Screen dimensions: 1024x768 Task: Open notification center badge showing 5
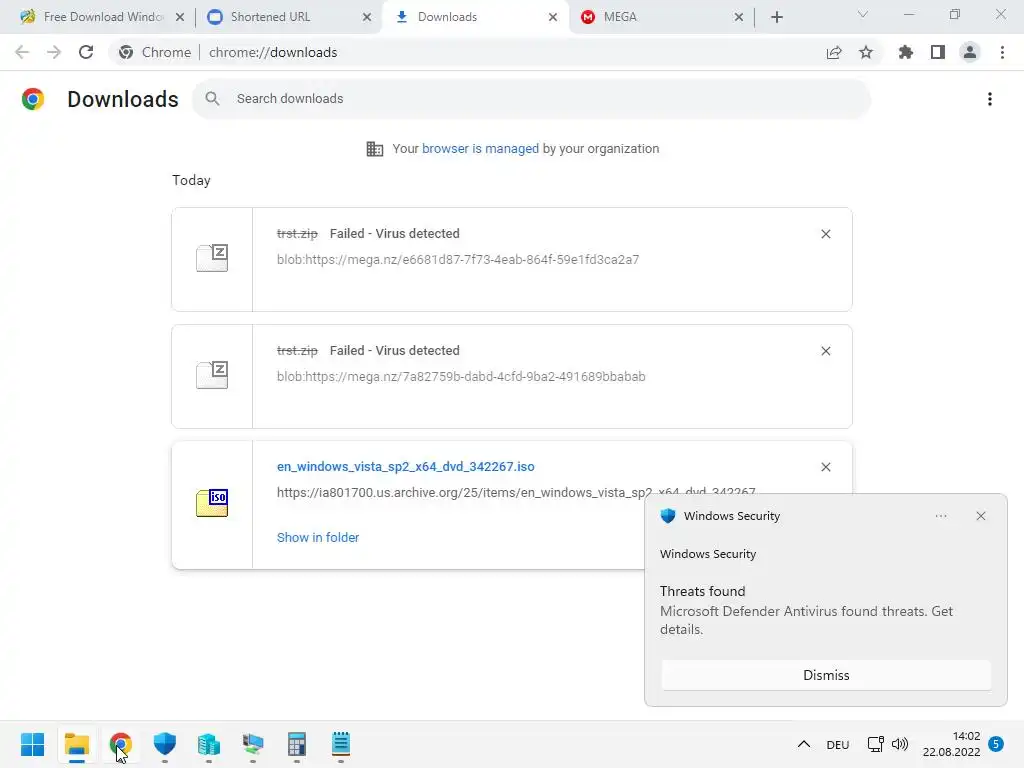[x=996, y=744]
